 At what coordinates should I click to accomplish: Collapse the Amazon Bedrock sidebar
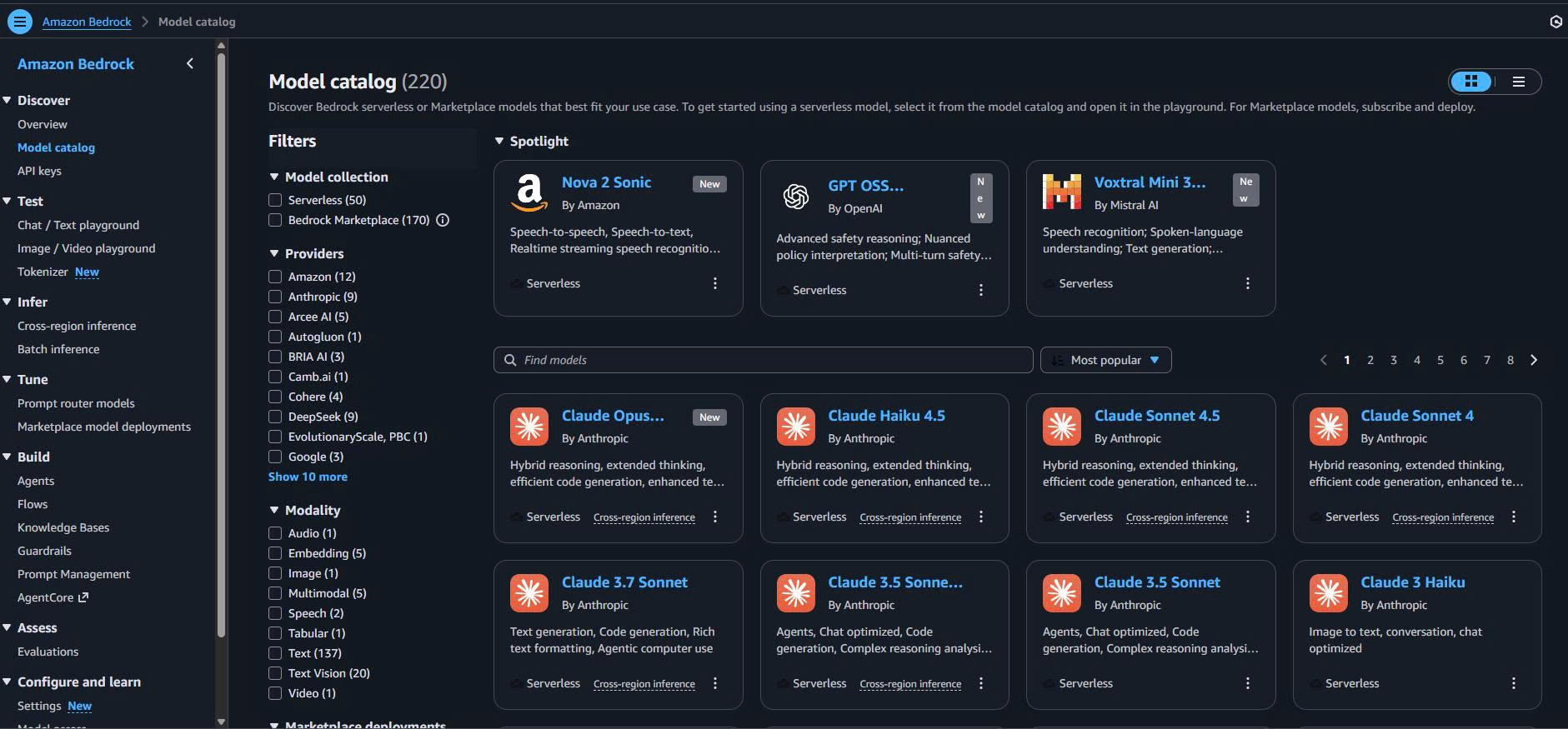pos(190,63)
